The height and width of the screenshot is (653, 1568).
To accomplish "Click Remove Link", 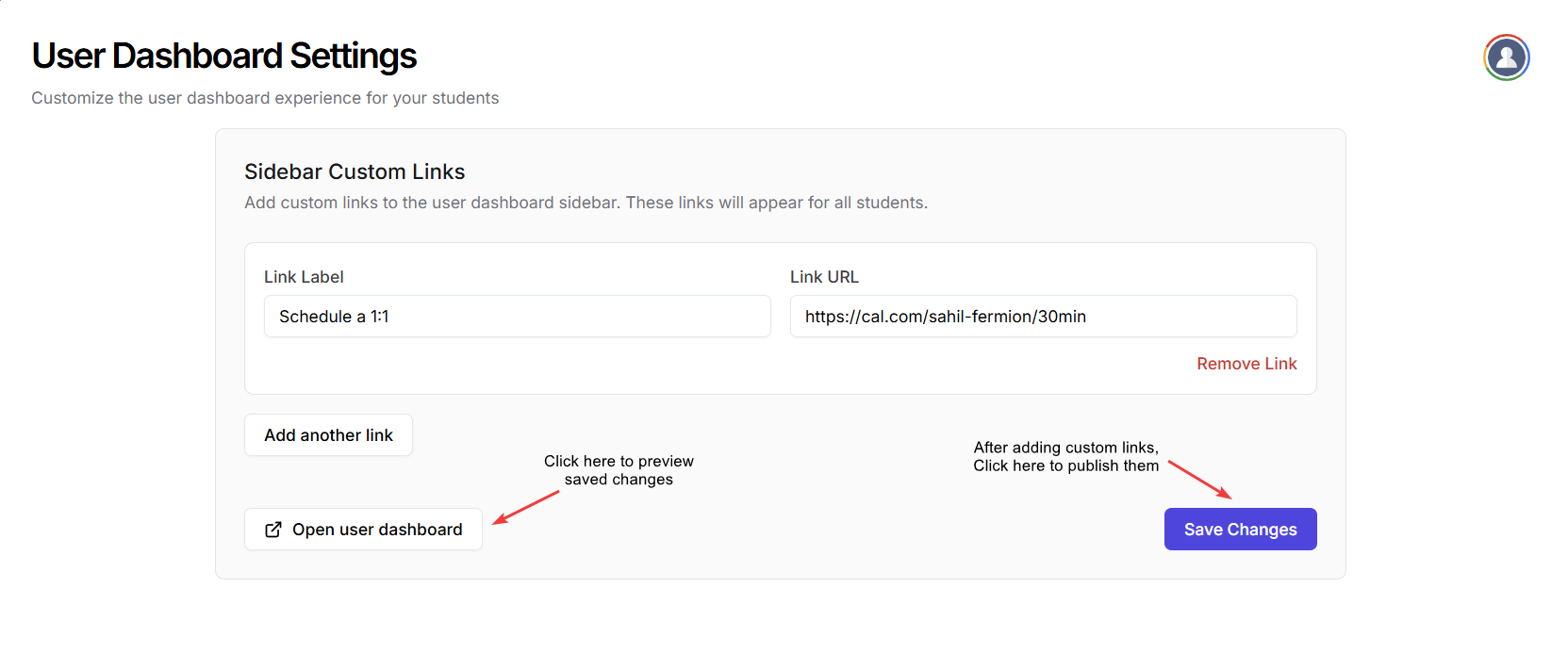I will click(x=1246, y=364).
